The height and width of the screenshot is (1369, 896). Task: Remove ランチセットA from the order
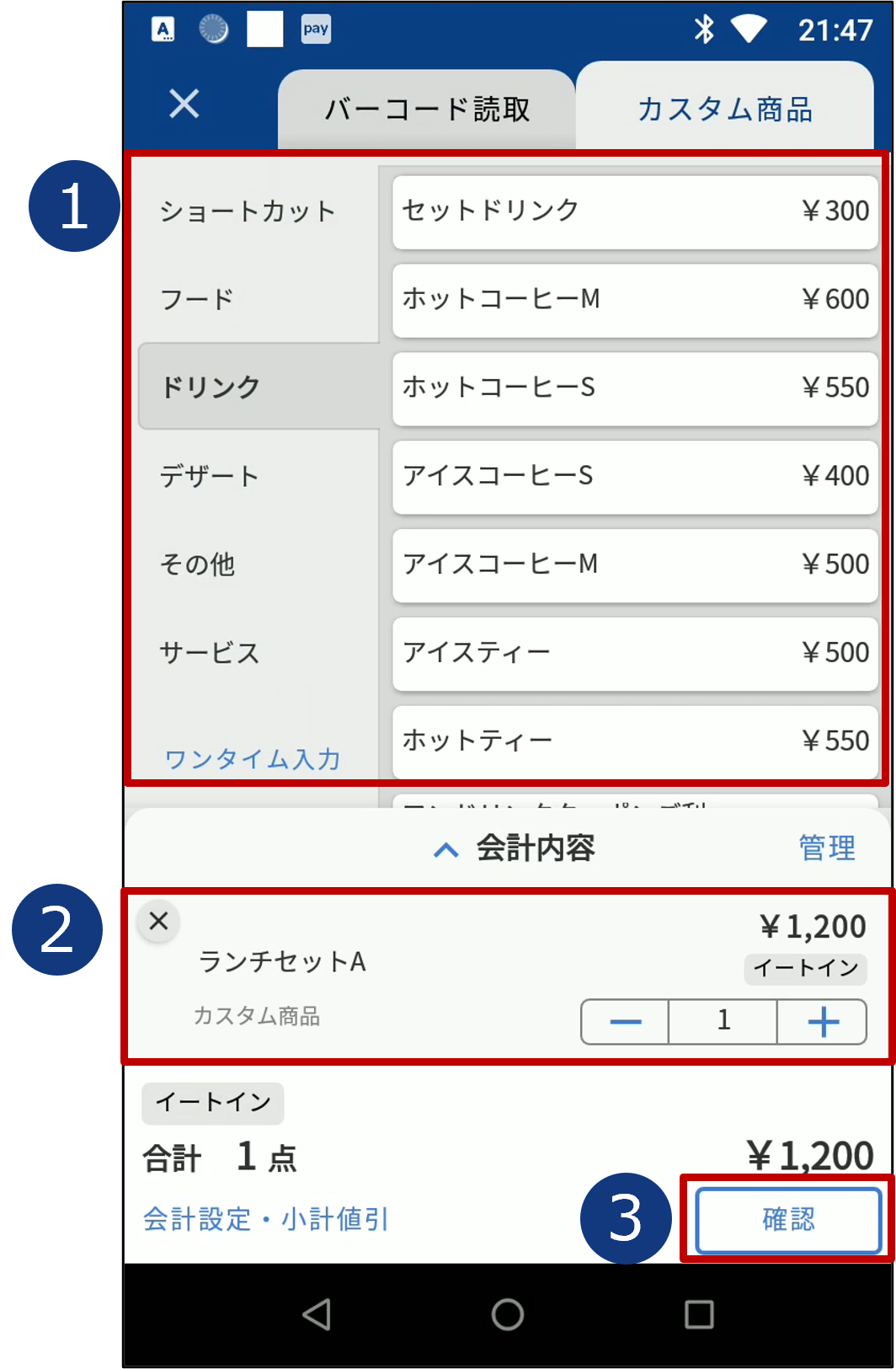pyautogui.click(x=158, y=921)
